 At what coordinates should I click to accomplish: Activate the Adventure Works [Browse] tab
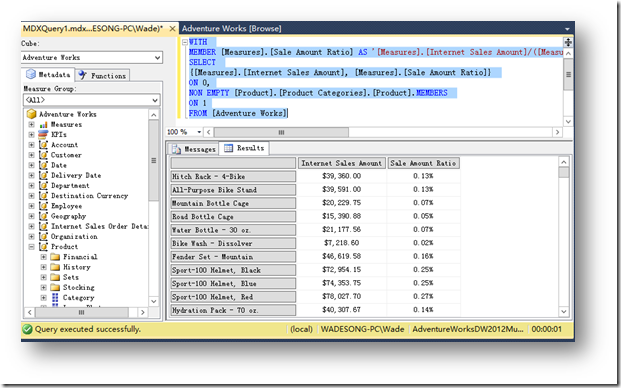[x=232, y=29]
